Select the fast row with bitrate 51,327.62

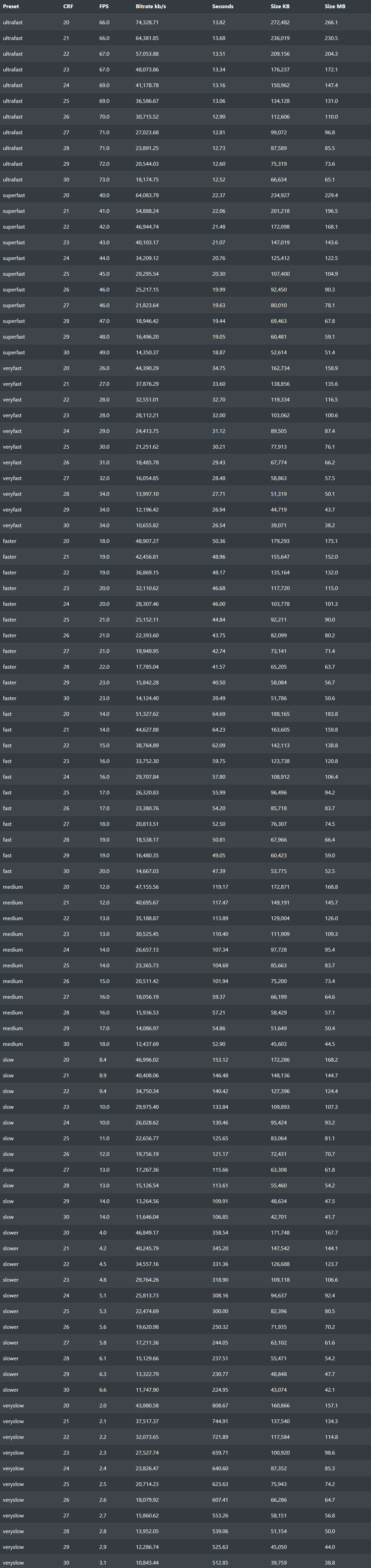tap(185, 714)
